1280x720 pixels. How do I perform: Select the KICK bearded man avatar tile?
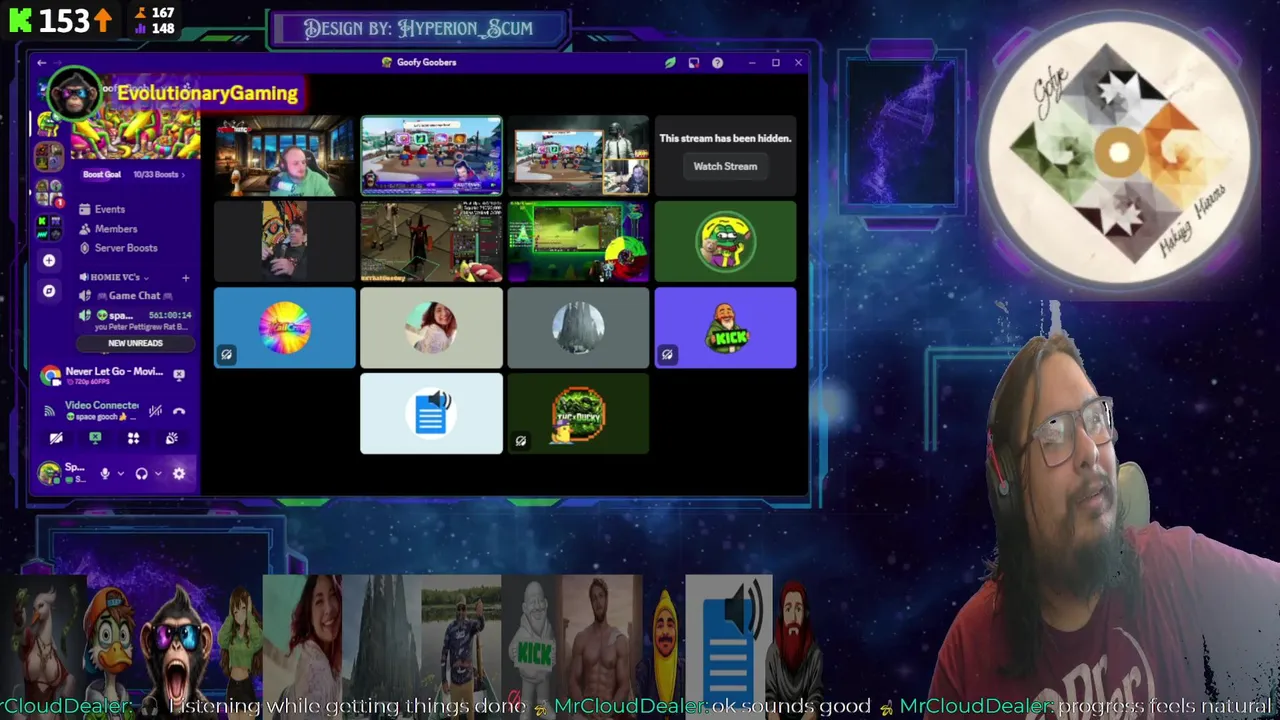[725, 328]
